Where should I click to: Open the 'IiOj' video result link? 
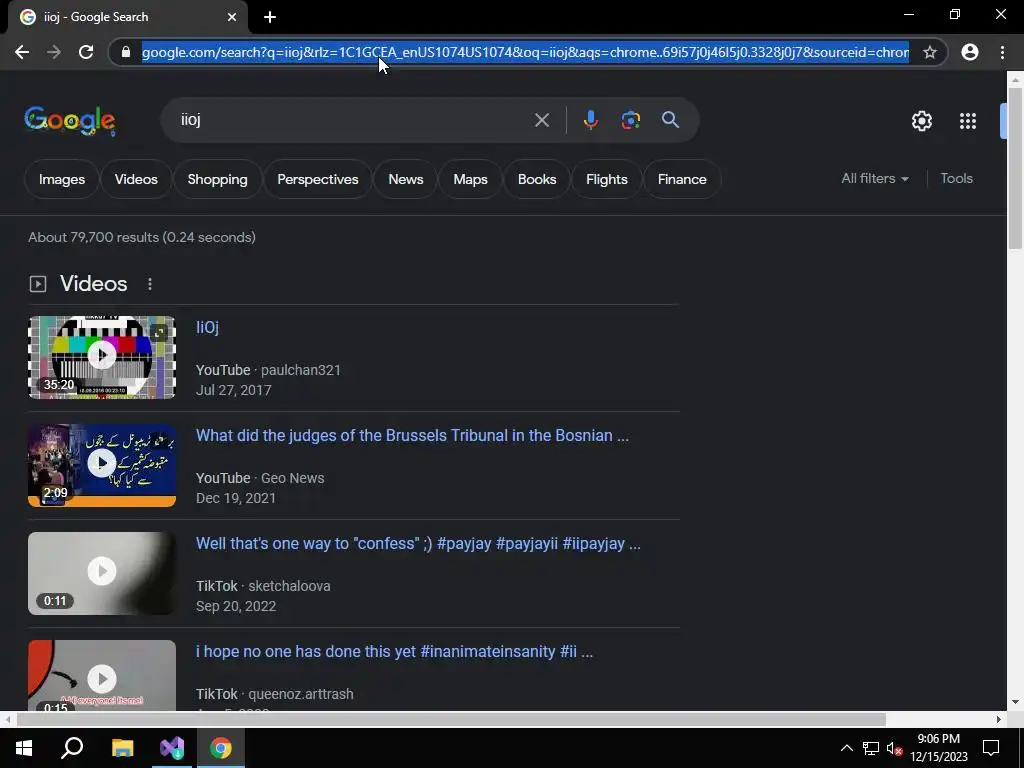tap(207, 327)
